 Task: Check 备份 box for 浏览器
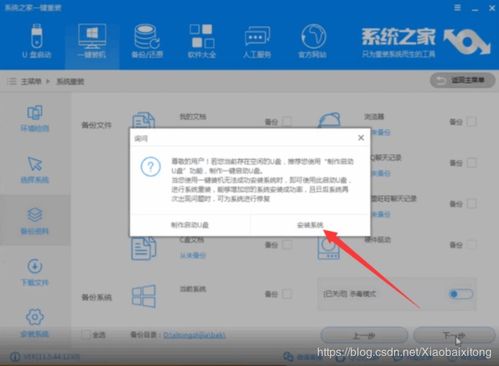point(471,122)
